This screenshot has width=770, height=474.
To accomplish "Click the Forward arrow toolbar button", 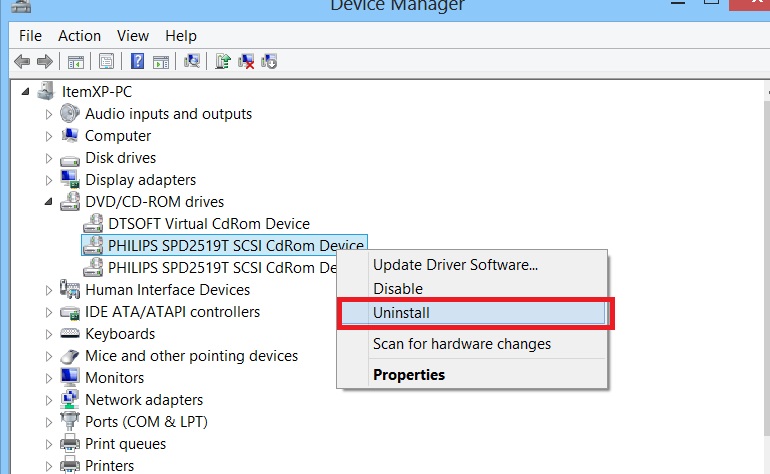I will (44, 62).
